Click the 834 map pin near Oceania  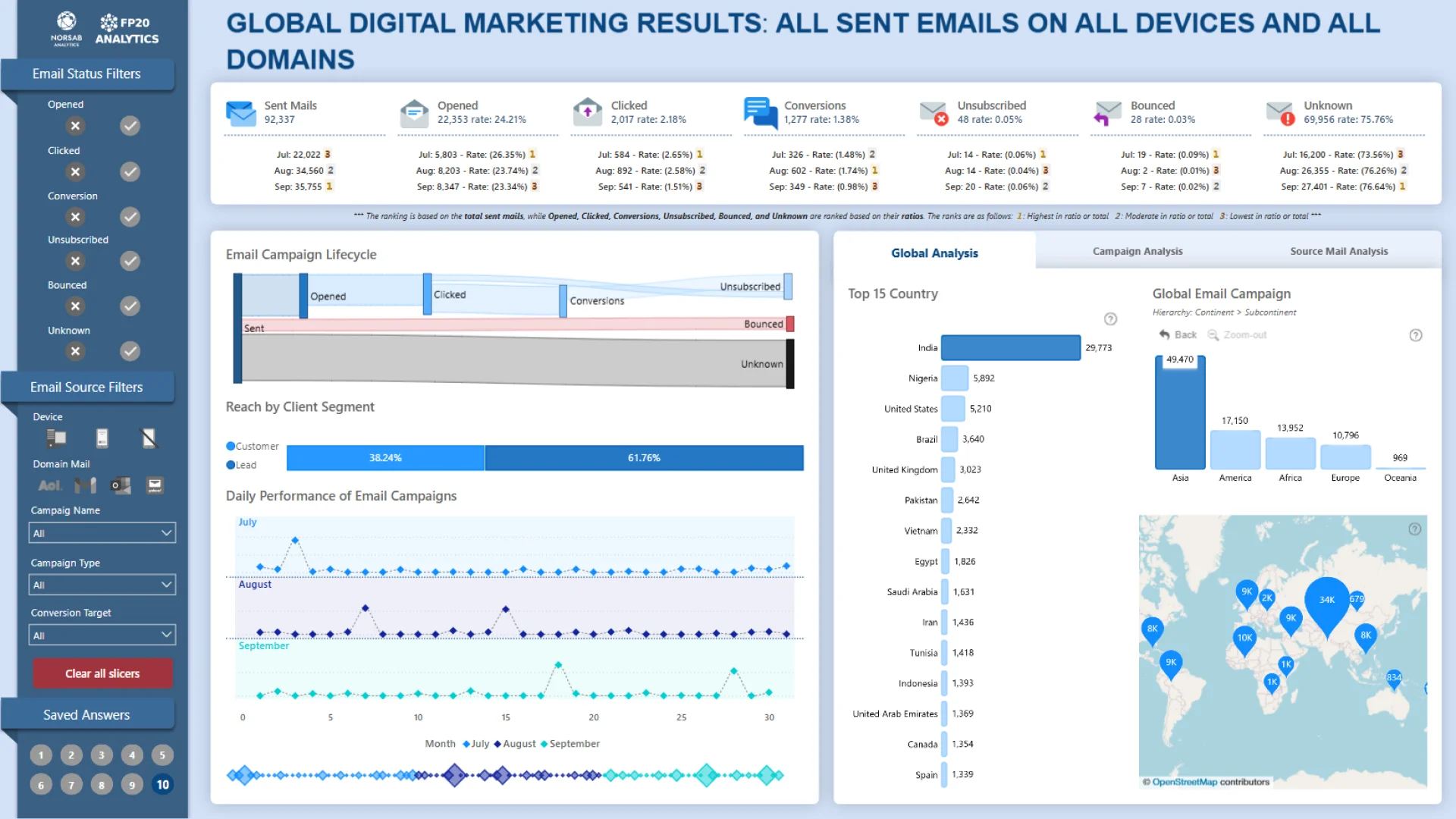1394,679
